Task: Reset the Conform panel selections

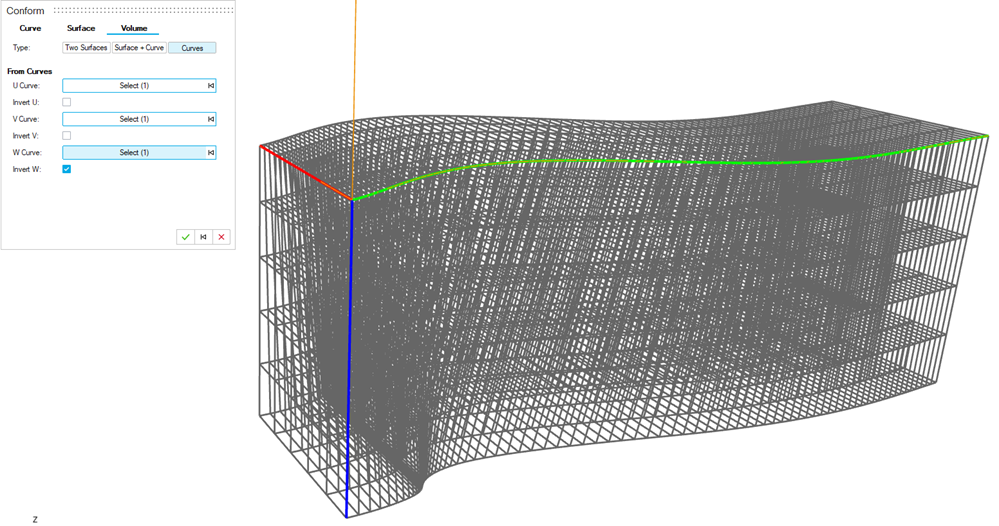Action: tap(203, 237)
